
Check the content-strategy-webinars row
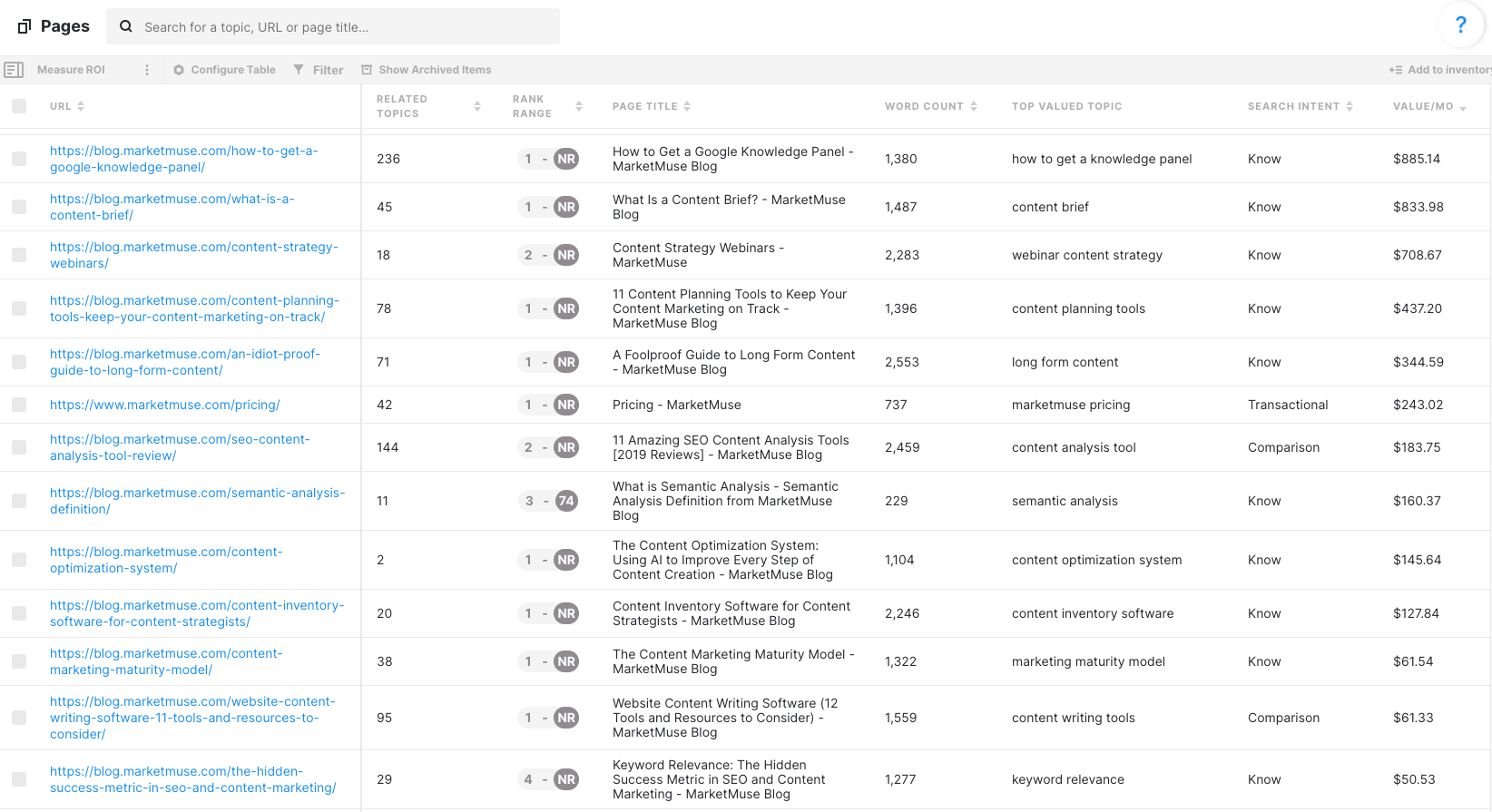point(19,255)
